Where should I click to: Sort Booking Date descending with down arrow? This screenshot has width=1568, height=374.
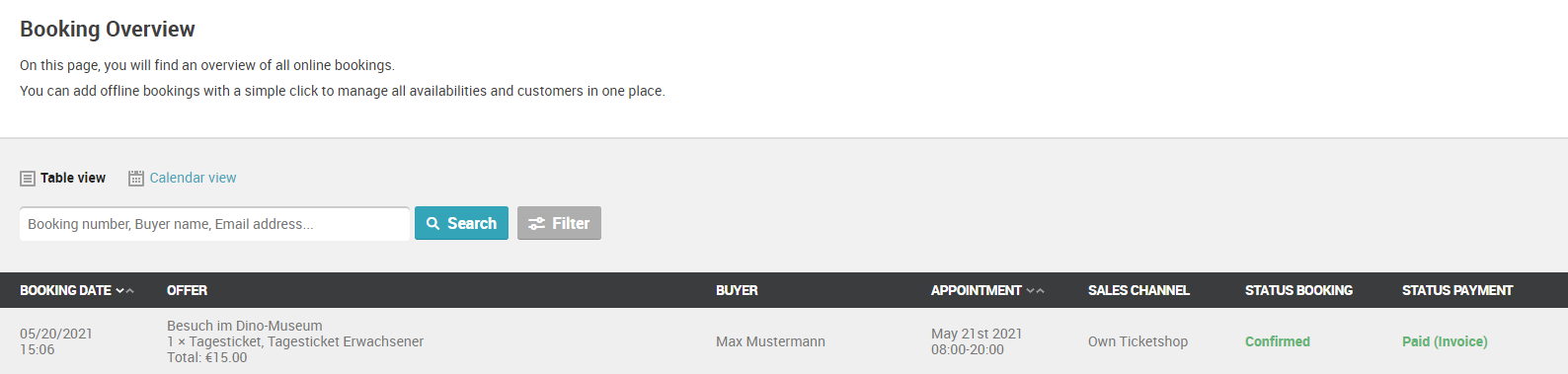point(119,291)
